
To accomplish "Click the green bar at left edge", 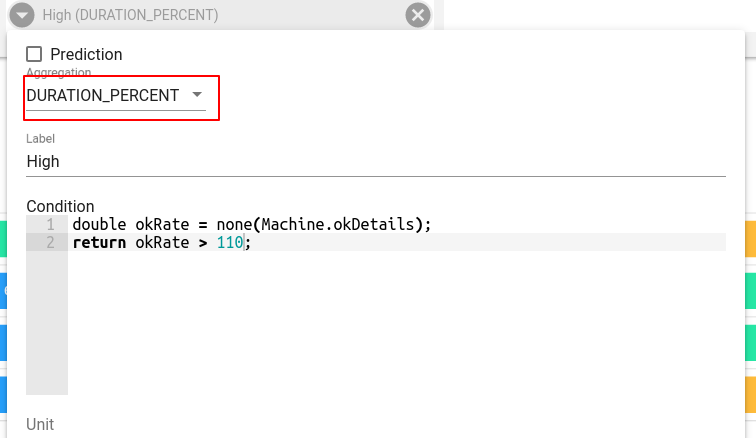I will coord(3,238).
